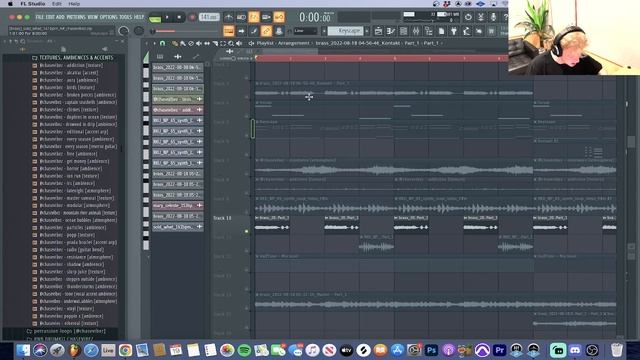The height and width of the screenshot is (360, 640).
Task: Select the horror [ambience] sample
Action: pyautogui.click(x=71, y=169)
